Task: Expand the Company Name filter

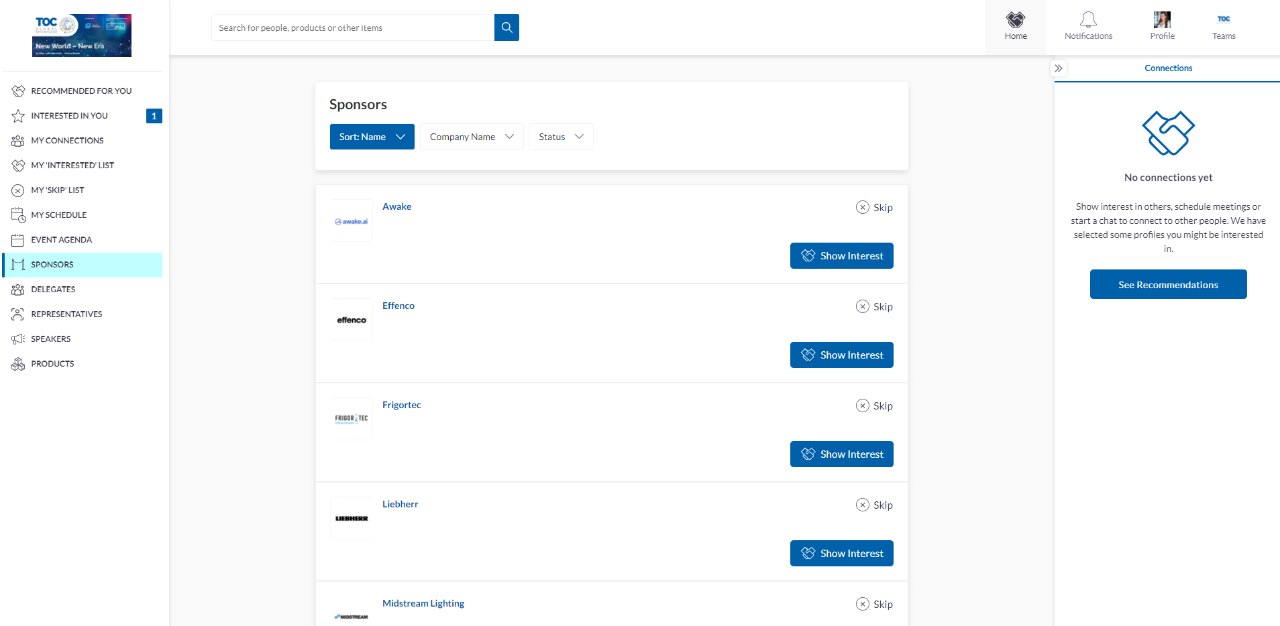Action: (472, 137)
